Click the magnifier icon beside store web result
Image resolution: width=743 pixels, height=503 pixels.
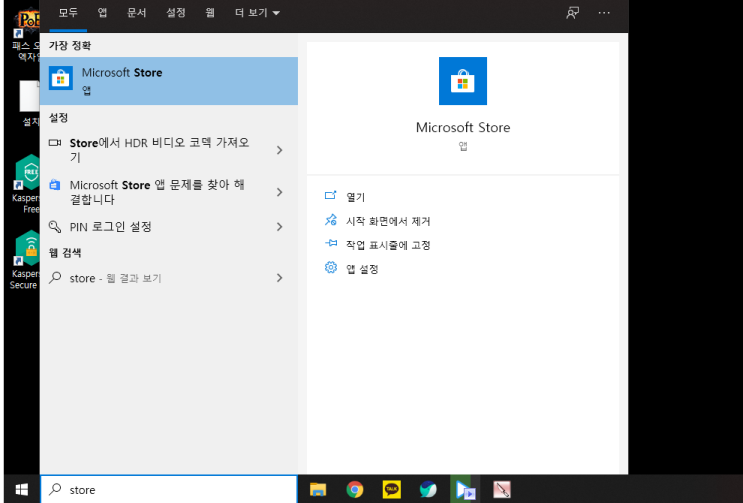point(55,277)
